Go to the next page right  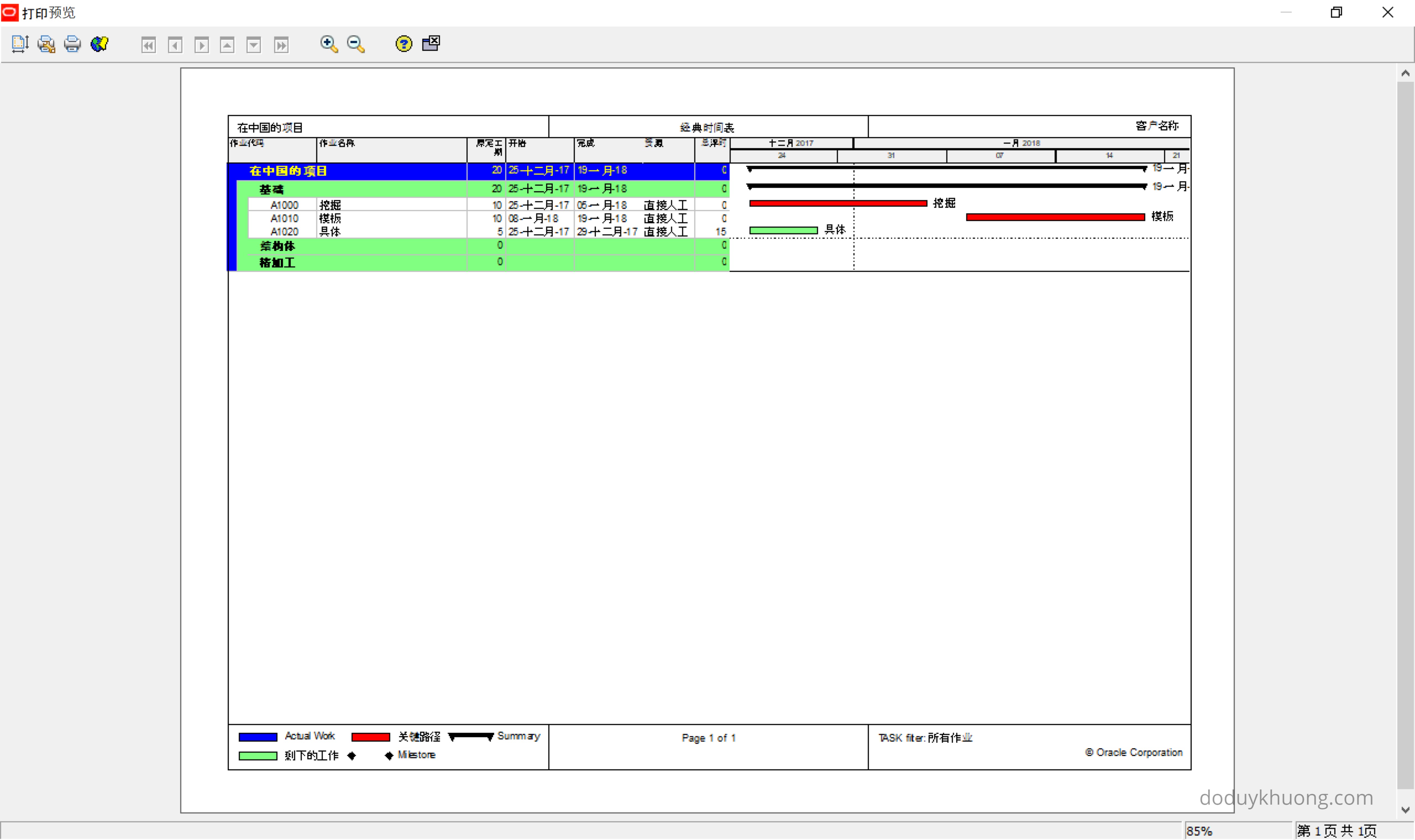[201, 45]
